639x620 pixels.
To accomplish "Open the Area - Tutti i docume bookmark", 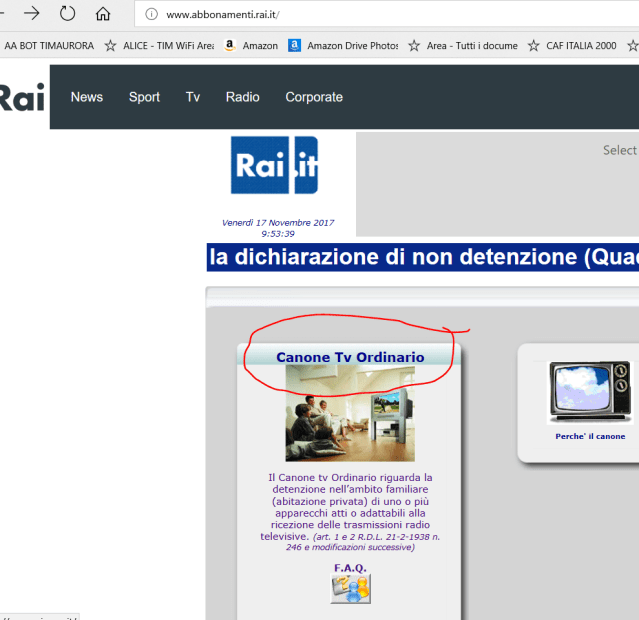I will click(472, 46).
